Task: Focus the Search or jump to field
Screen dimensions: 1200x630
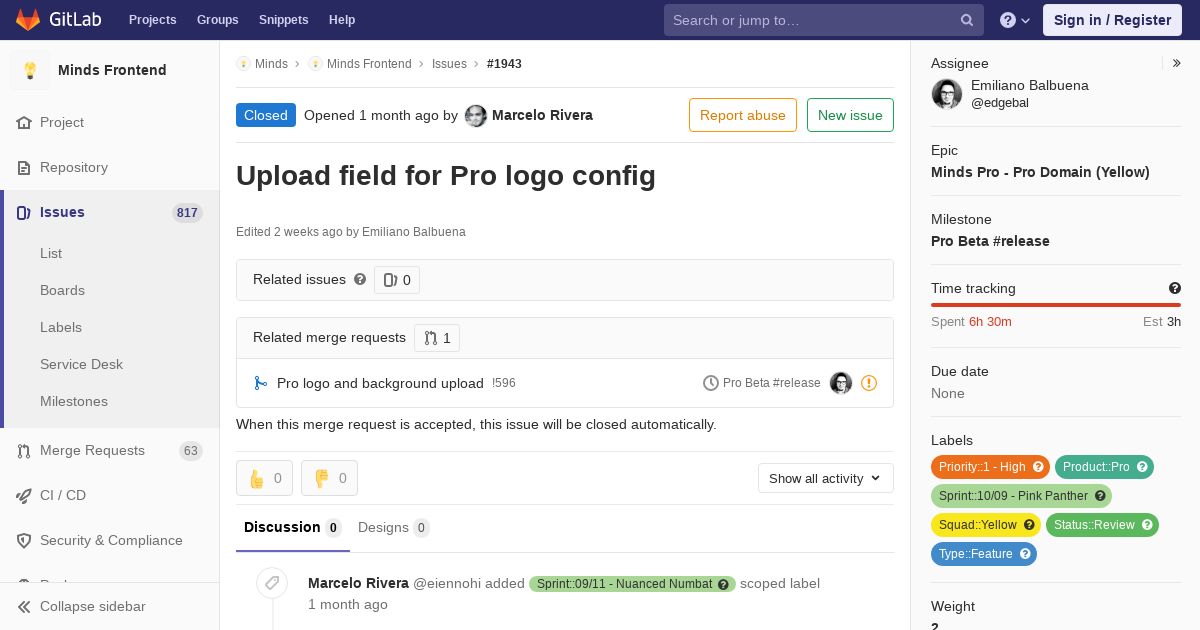Action: (824, 20)
